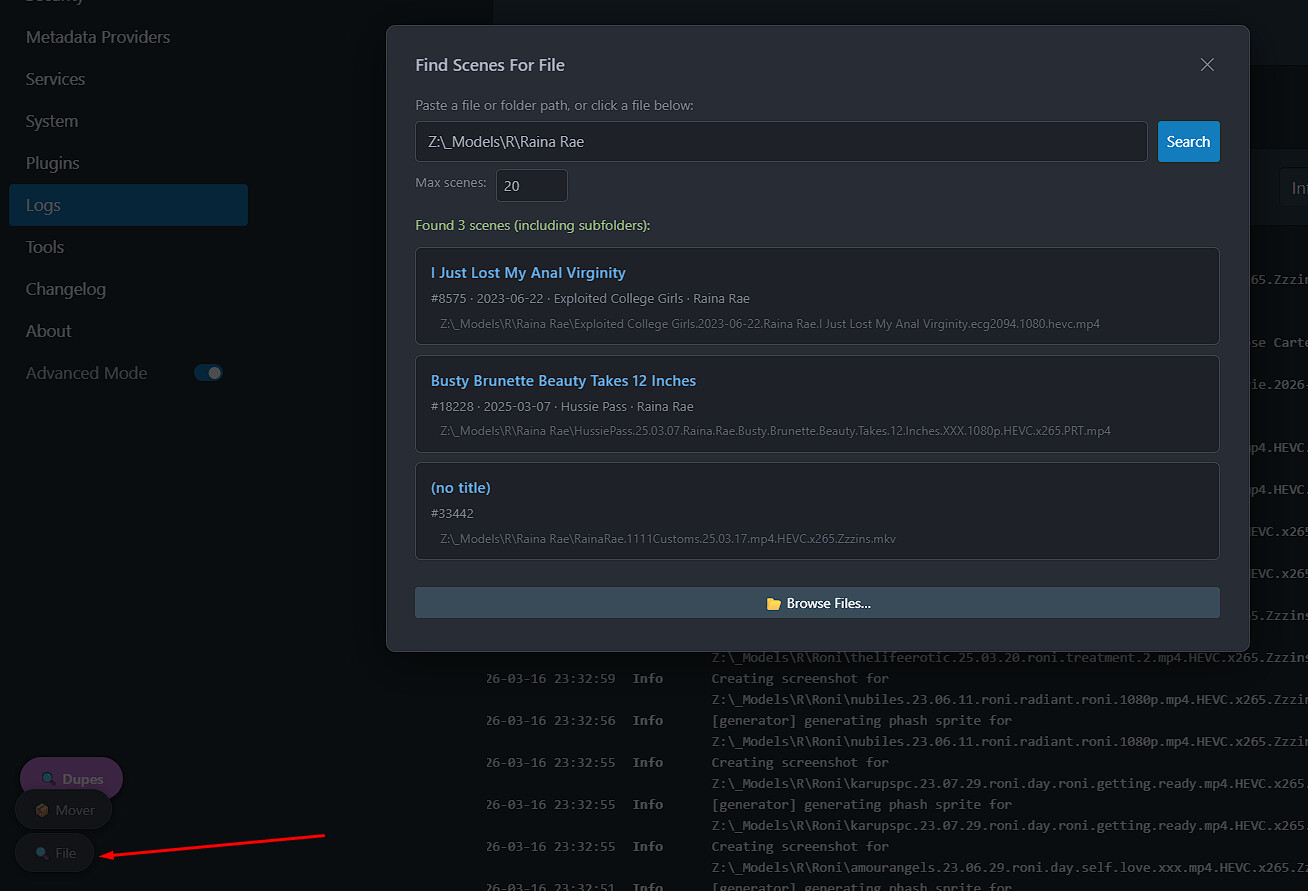Close the Find Scenes For File dialog
Screen dimensions: 1308x891
[x=1207, y=65]
